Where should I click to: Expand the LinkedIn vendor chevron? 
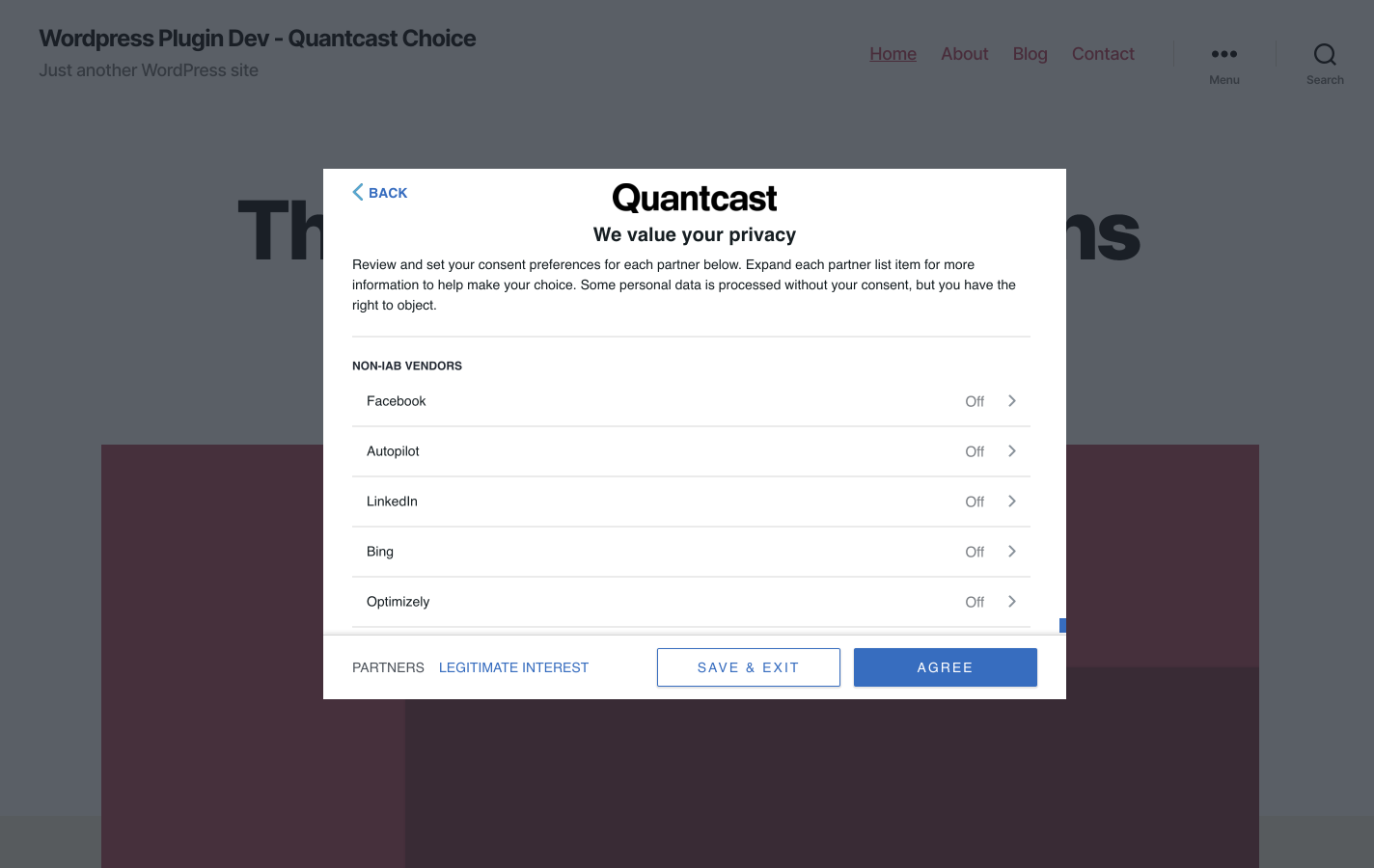(x=1012, y=502)
